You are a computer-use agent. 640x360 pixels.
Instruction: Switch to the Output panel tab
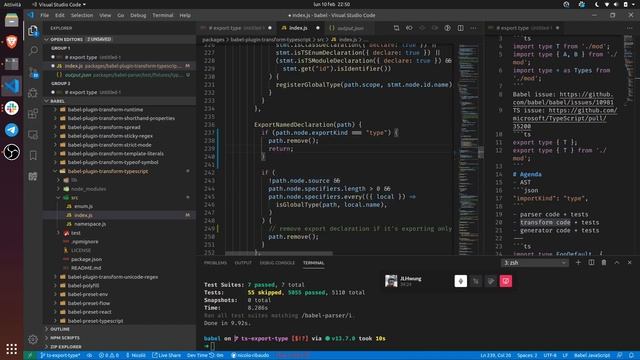click(x=243, y=263)
